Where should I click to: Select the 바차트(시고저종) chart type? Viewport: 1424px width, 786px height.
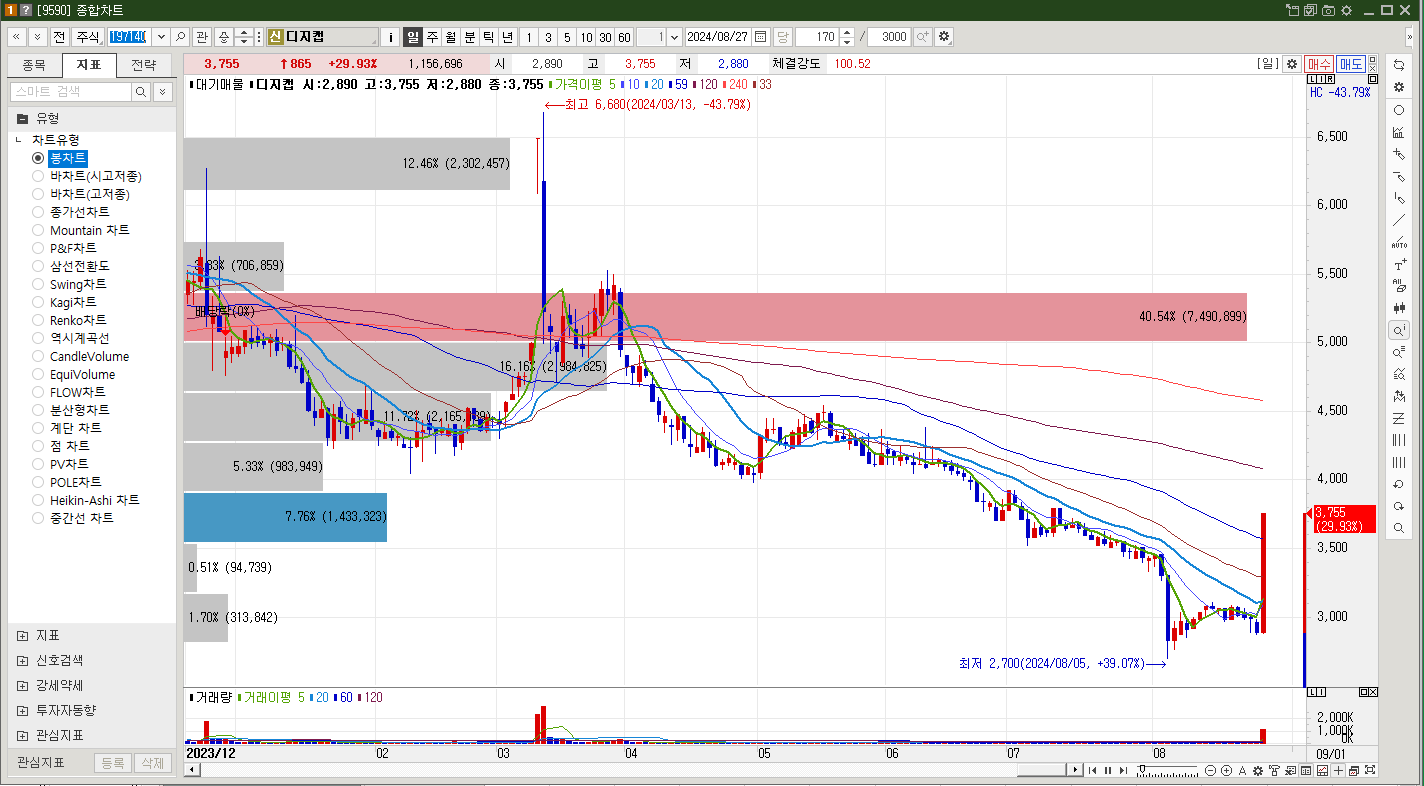coord(95,176)
